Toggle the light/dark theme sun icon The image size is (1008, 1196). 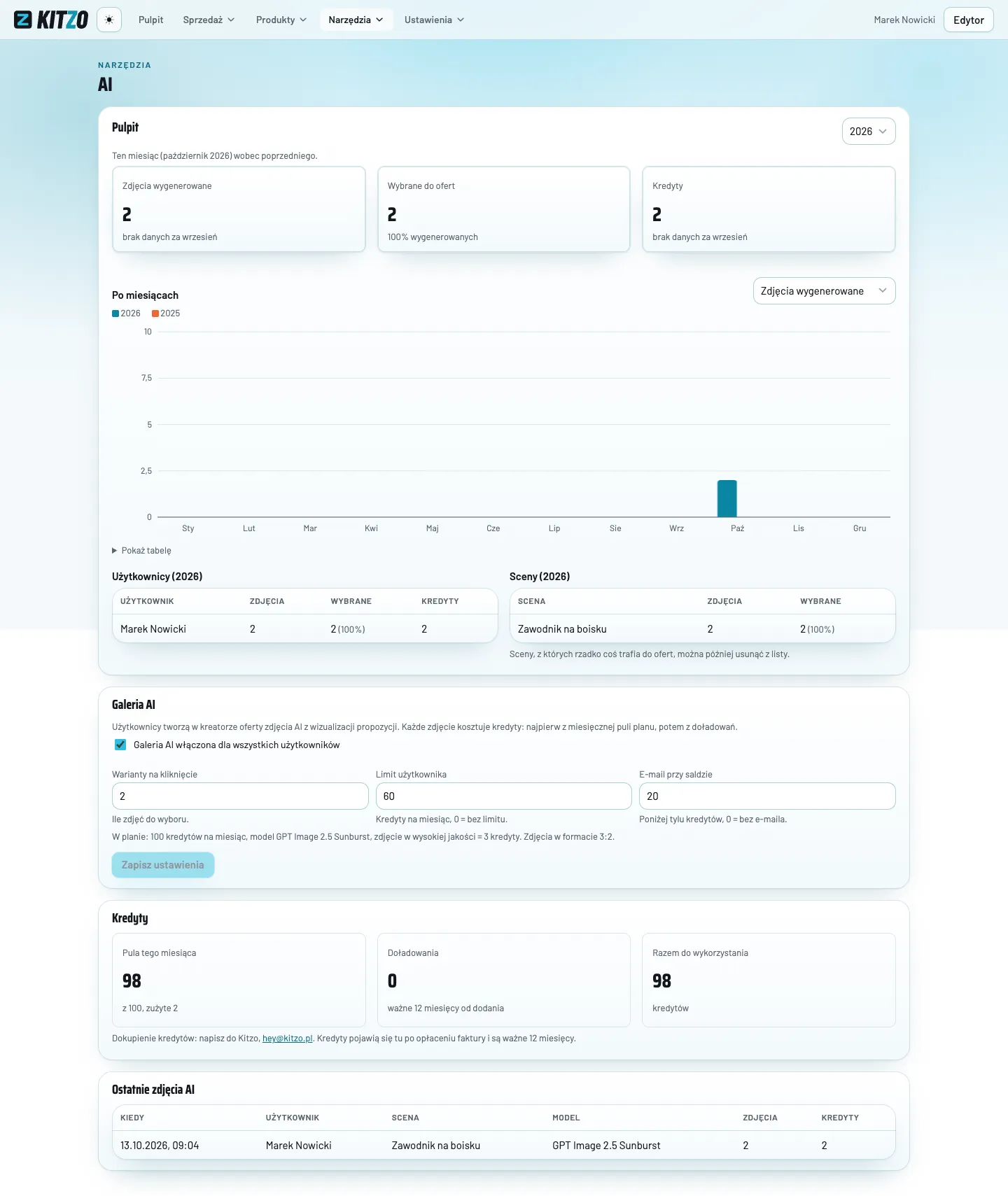(x=109, y=20)
